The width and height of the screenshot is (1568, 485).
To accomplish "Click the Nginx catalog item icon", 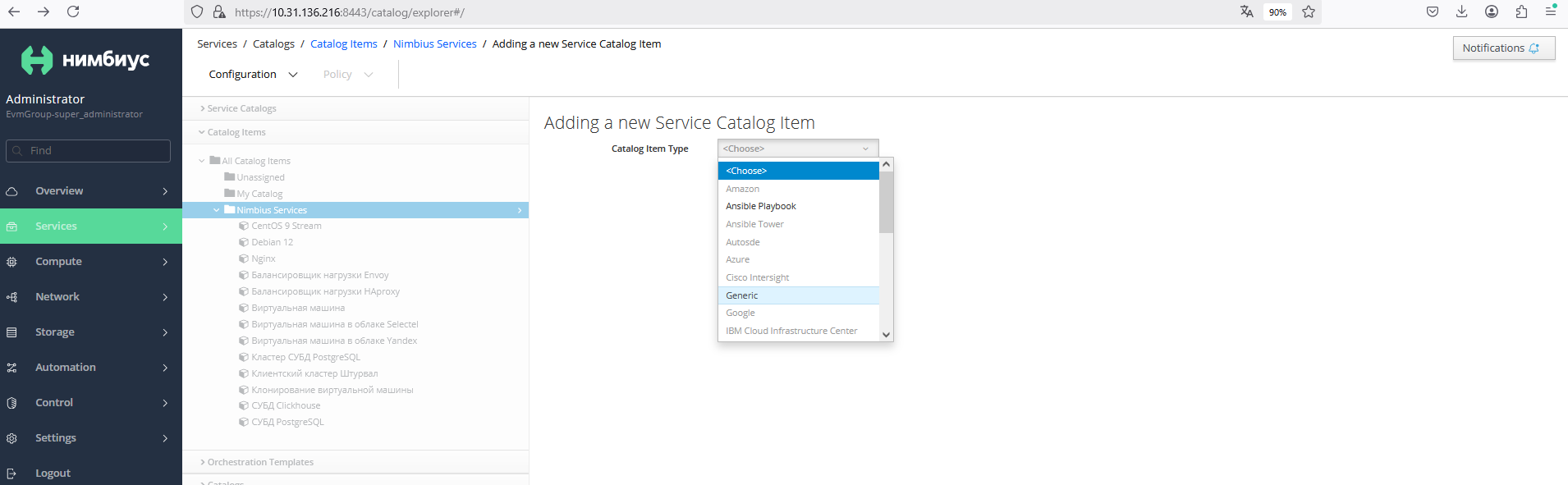I will click(244, 259).
